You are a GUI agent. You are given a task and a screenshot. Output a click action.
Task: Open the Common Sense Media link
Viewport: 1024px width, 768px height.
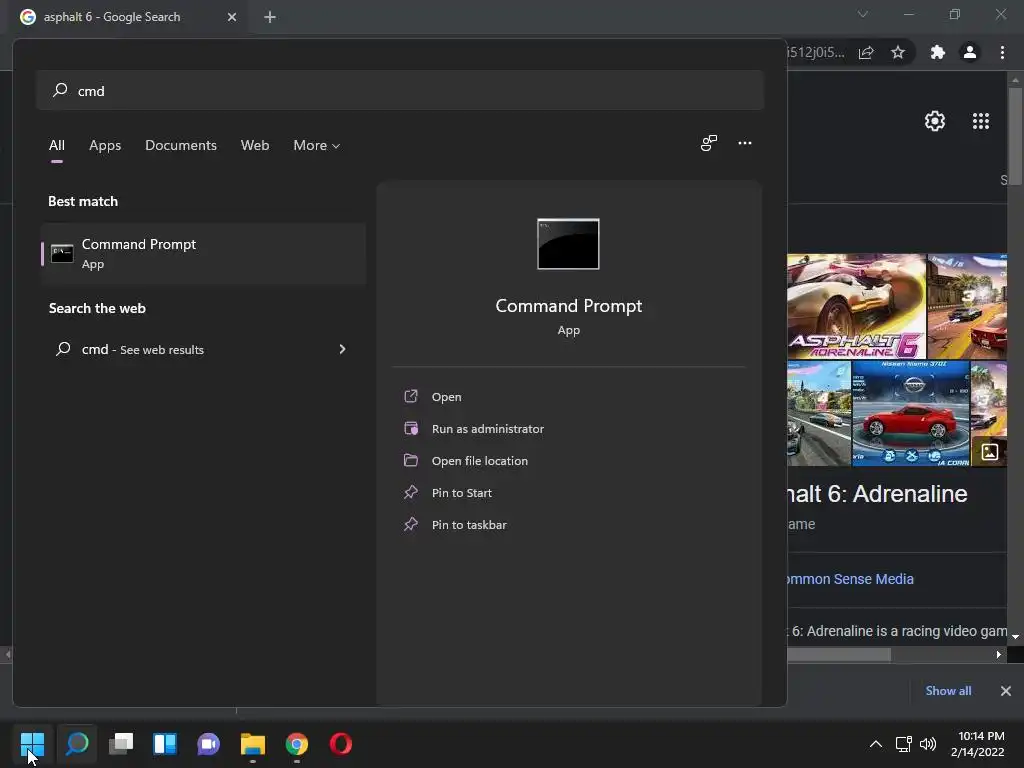850,579
